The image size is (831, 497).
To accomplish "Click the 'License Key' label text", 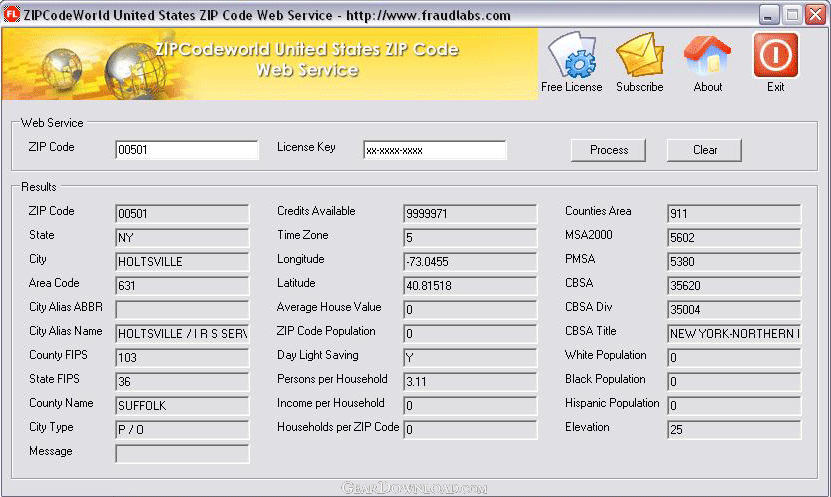I will click(x=306, y=147).
